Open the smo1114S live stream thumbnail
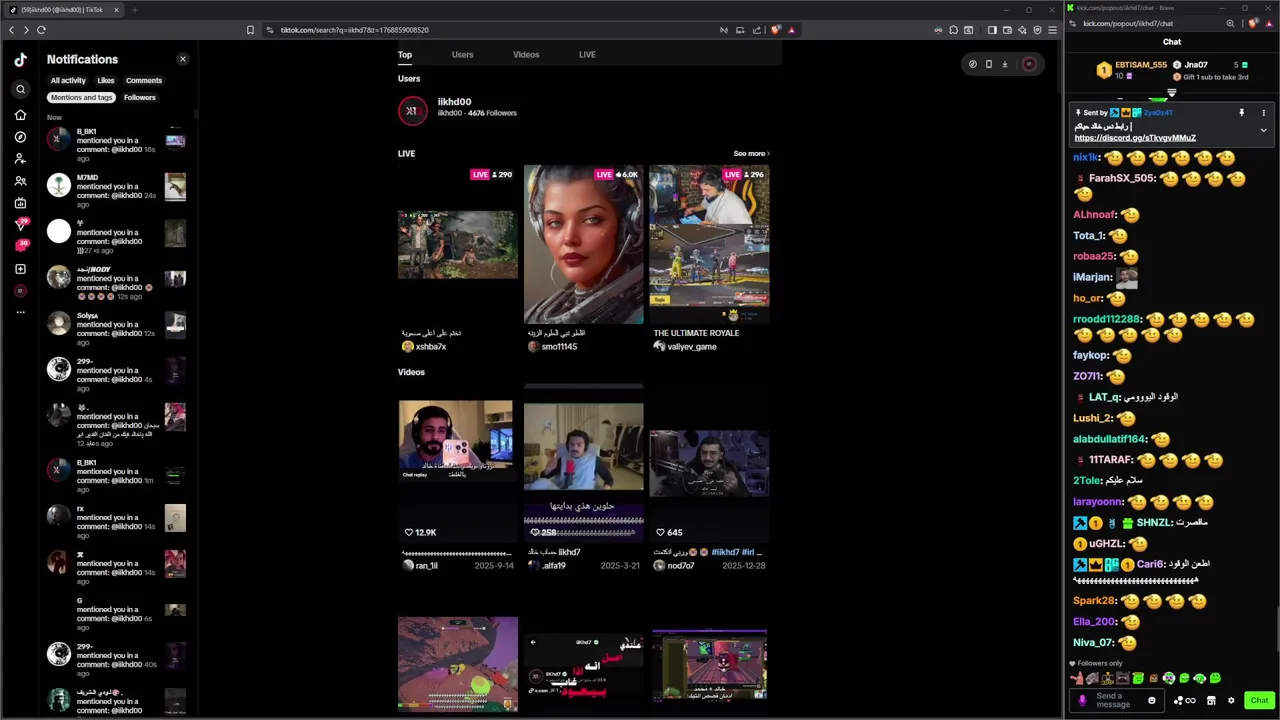The image size is (1280, 720). (584, 244)
